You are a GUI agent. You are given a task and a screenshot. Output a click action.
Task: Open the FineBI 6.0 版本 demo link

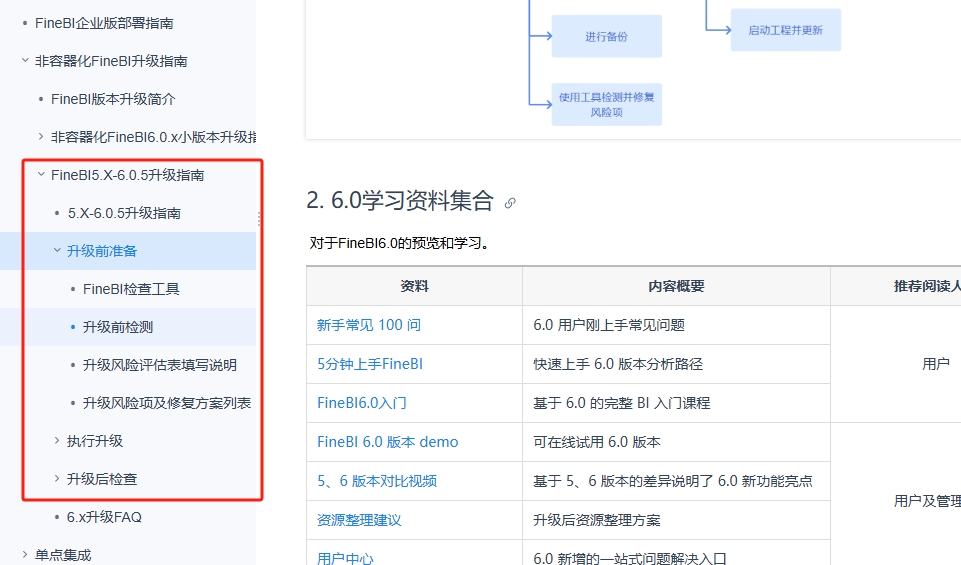387,442
